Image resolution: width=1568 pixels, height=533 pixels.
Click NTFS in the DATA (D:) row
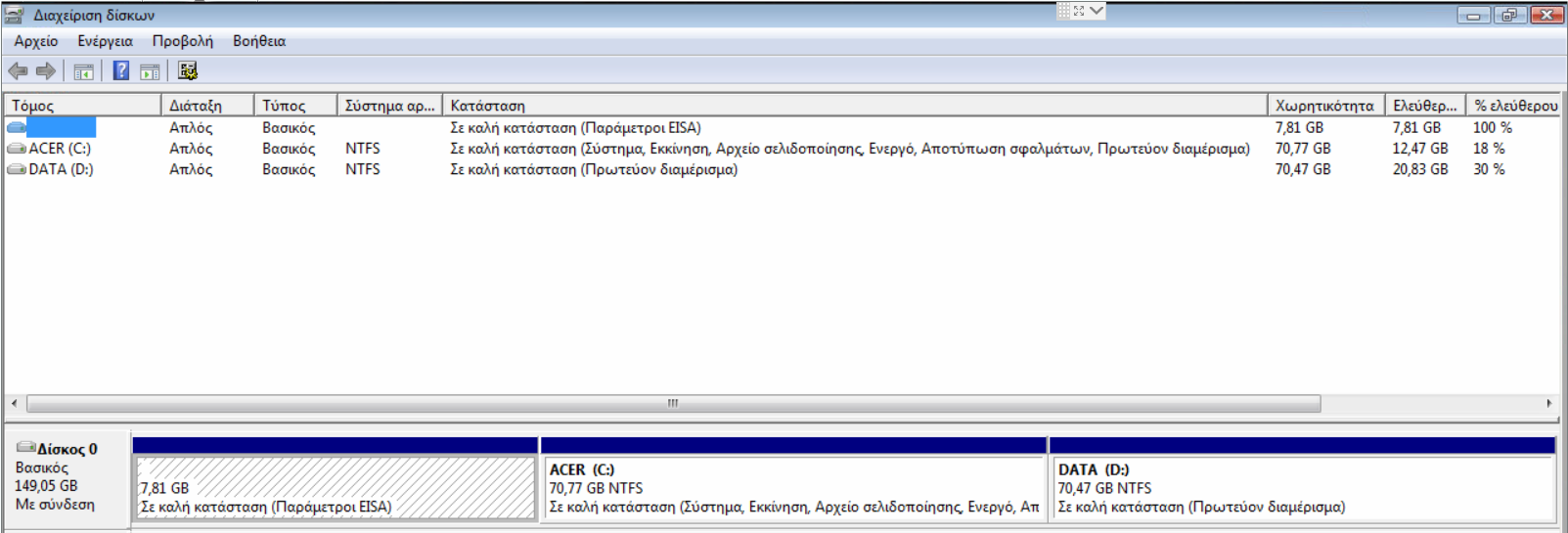(x=363, y=169)
